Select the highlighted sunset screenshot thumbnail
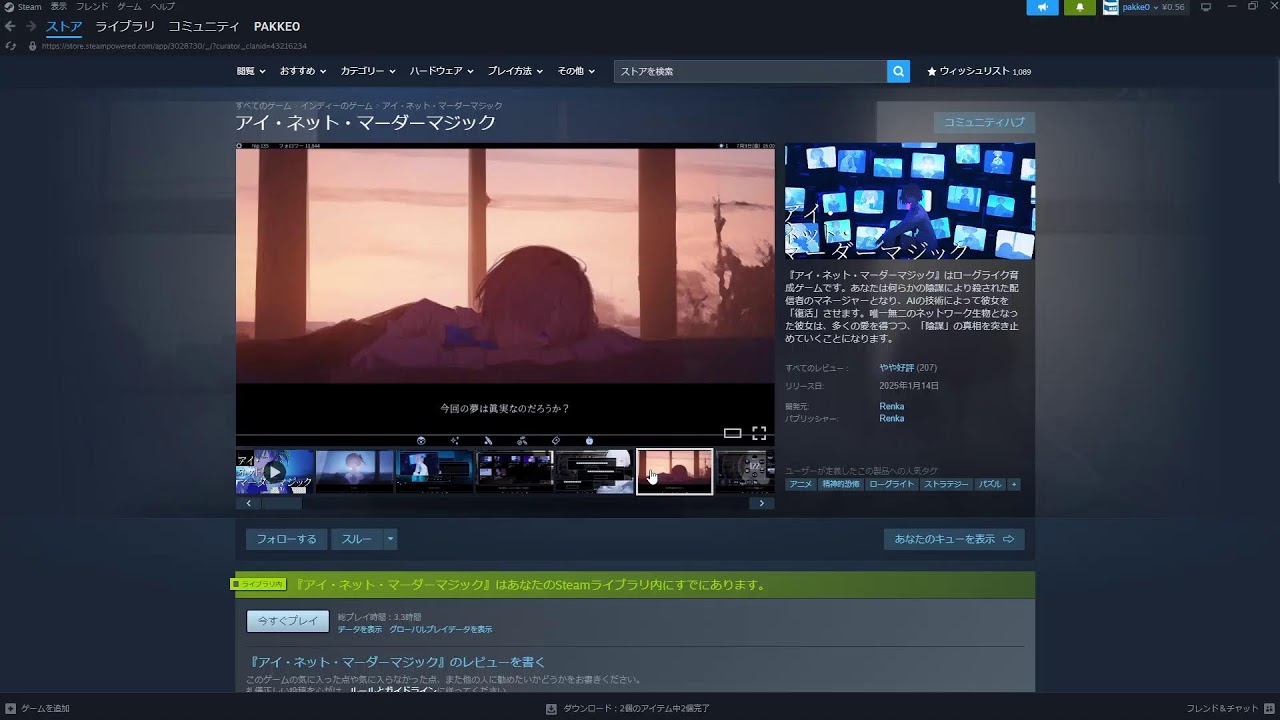 tap(675, 472)
